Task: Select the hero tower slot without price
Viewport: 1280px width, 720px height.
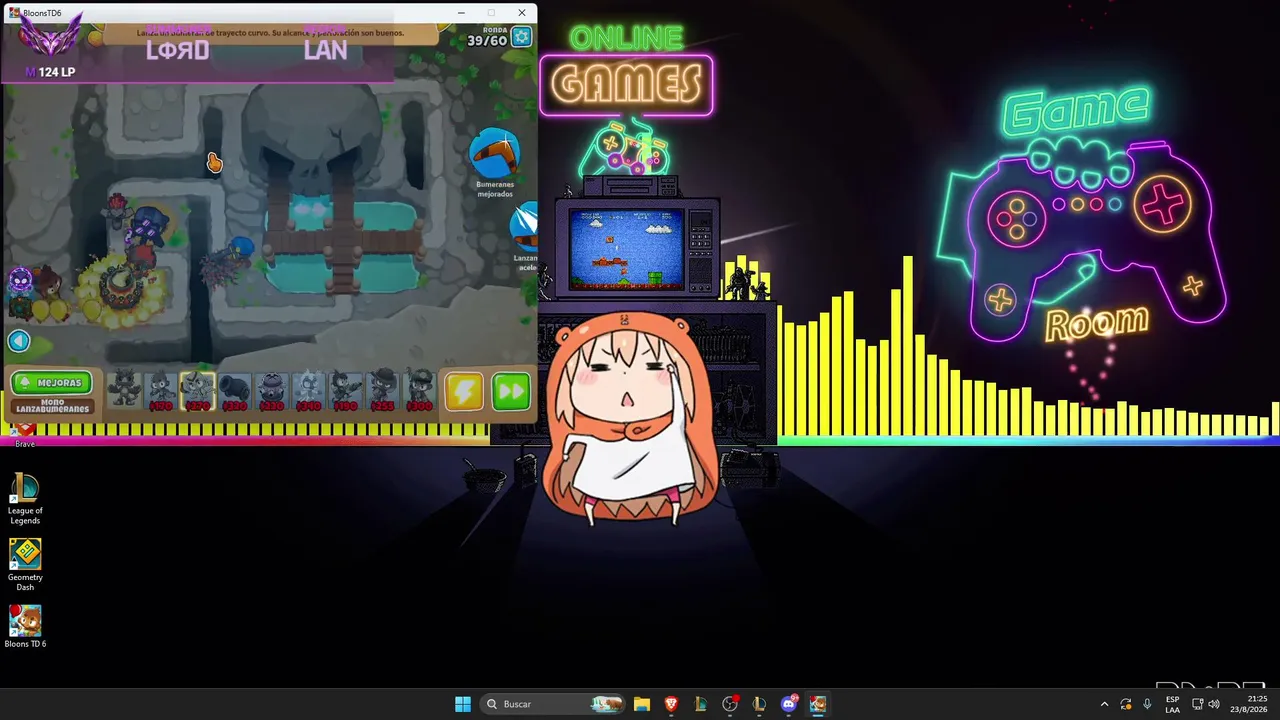Action: pyautogui.click(x=123, y=390)
